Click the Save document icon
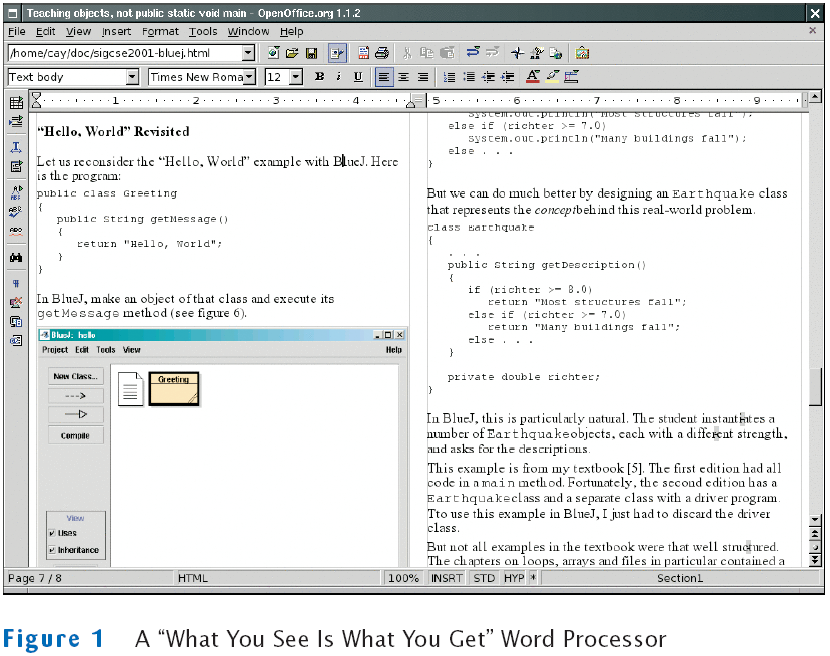This screenshot has height=656, width=830. click(x=311, y=53)
